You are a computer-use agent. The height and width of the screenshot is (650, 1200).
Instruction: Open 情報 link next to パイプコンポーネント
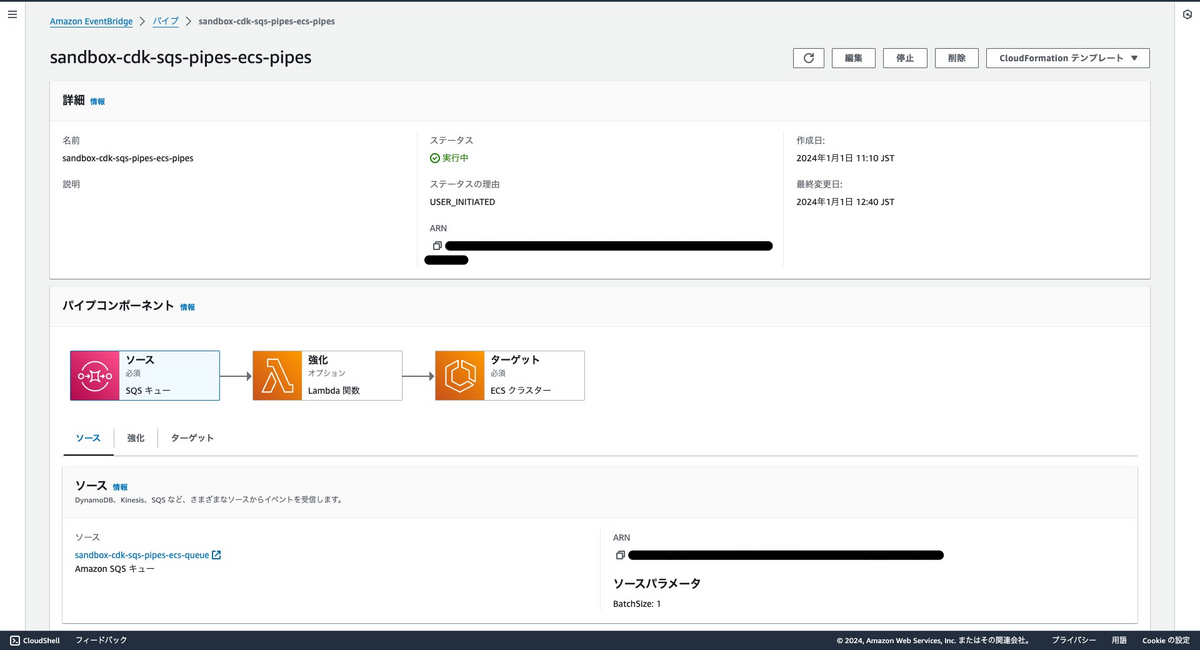point(187,307)
